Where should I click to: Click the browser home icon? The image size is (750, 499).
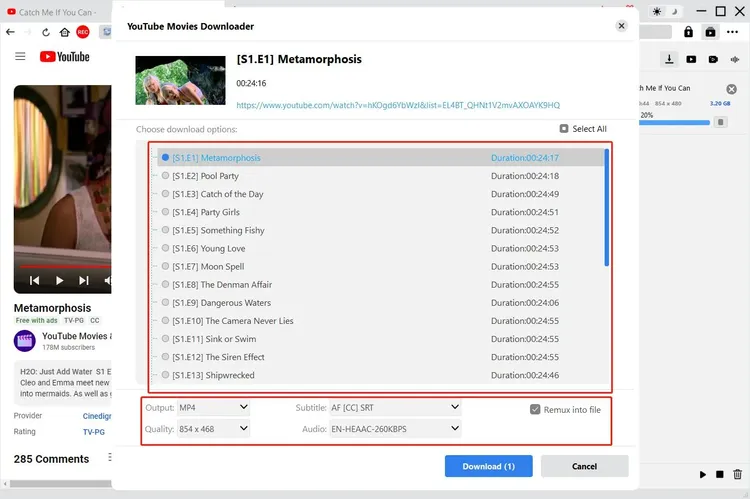coord(64,32)
